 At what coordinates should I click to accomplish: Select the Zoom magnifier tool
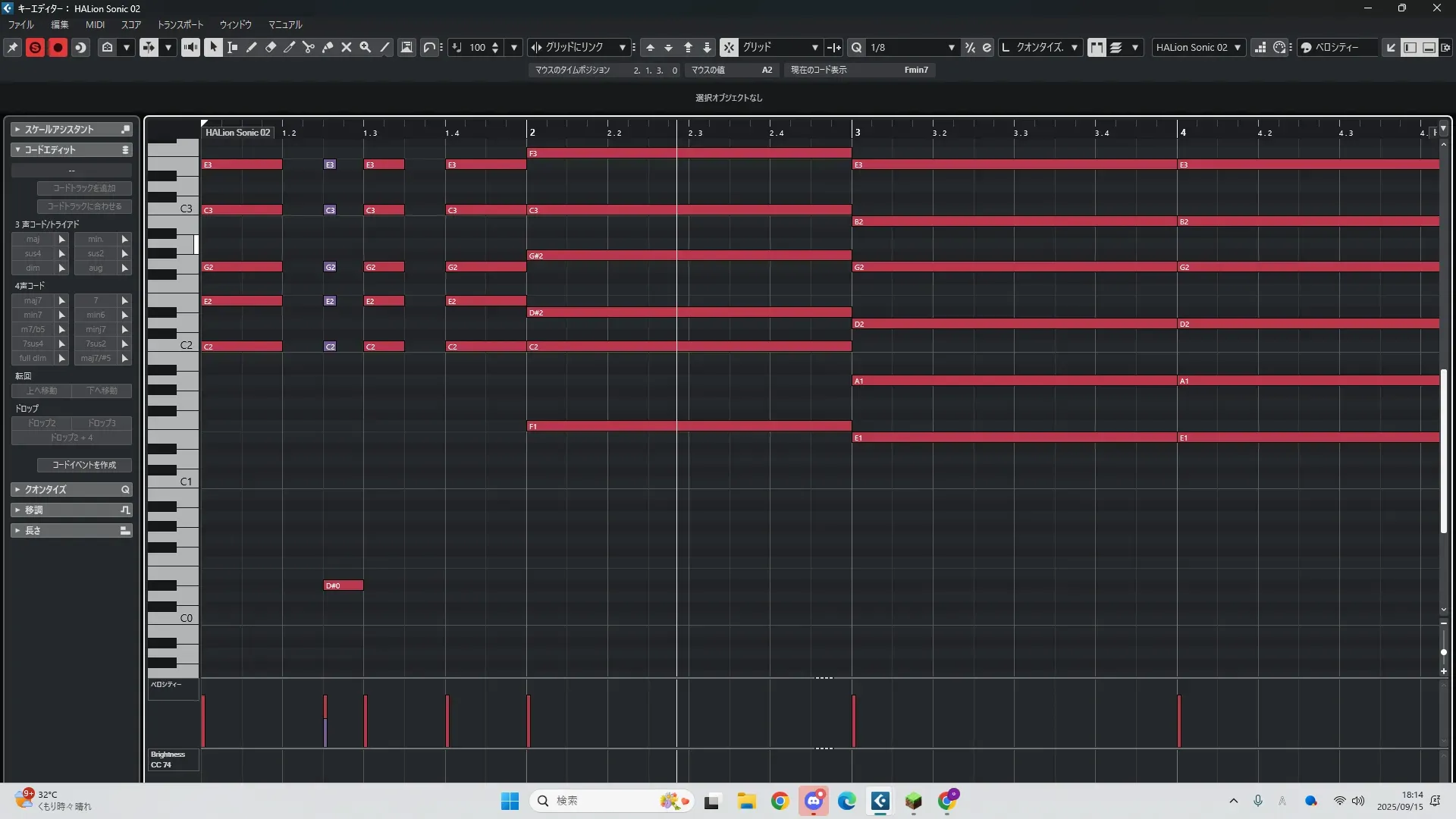[366, 47]
